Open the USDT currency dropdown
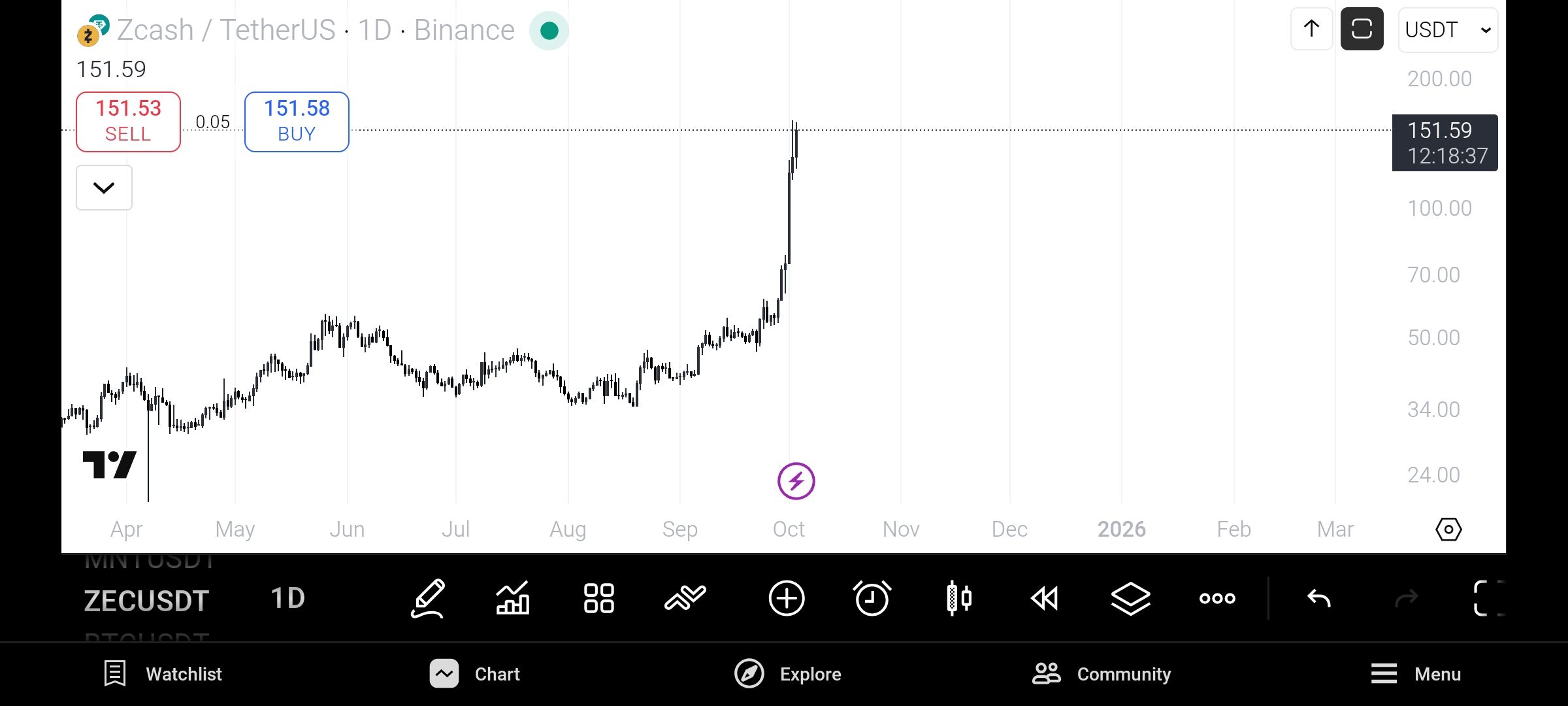The image size is (1568, 706). tap(1448, 30)
